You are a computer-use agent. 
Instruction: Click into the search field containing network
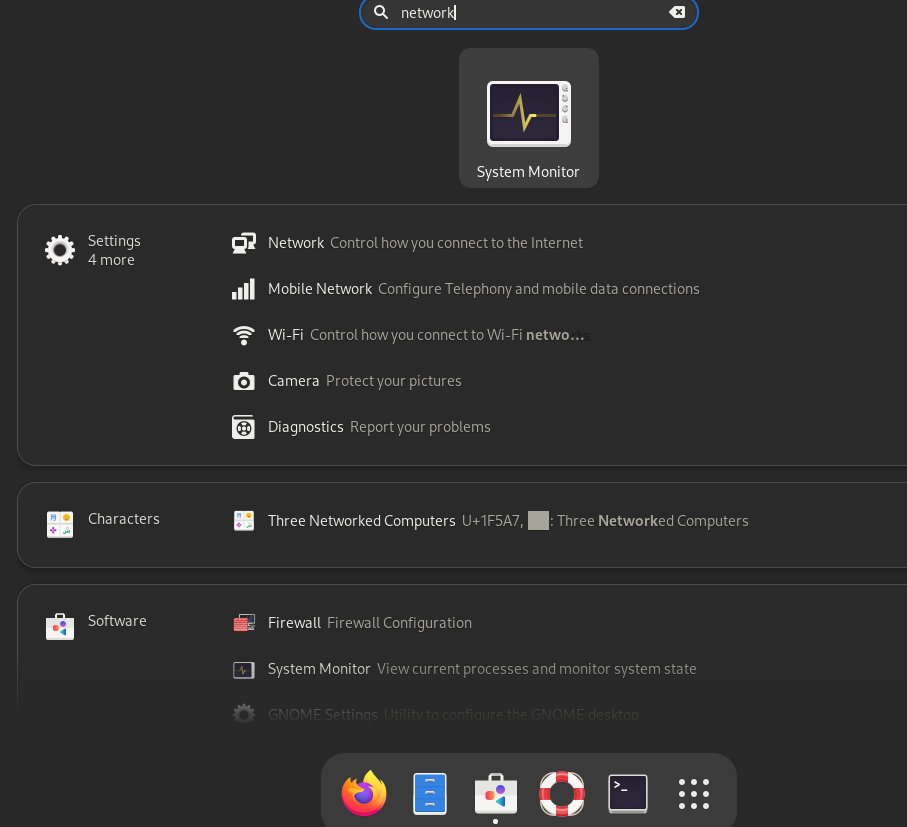pyautogui.click(x=528, y=13)
